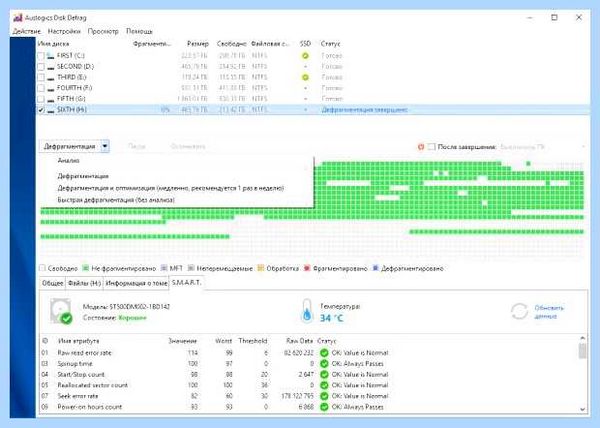Image resolution: width=600 pixels, height=428 pixels.
Task: Choose Дефрагментация in the dropdown list
Action: coord(83,176)
